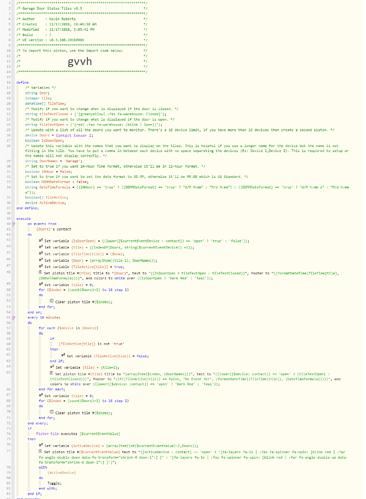Image resolution: width=366 pixels, height=499 pixels.
Task: Click the set-variable icon for {TileTime[tile]} = $now
Action: pyautogui.click(x=41, y=253)
